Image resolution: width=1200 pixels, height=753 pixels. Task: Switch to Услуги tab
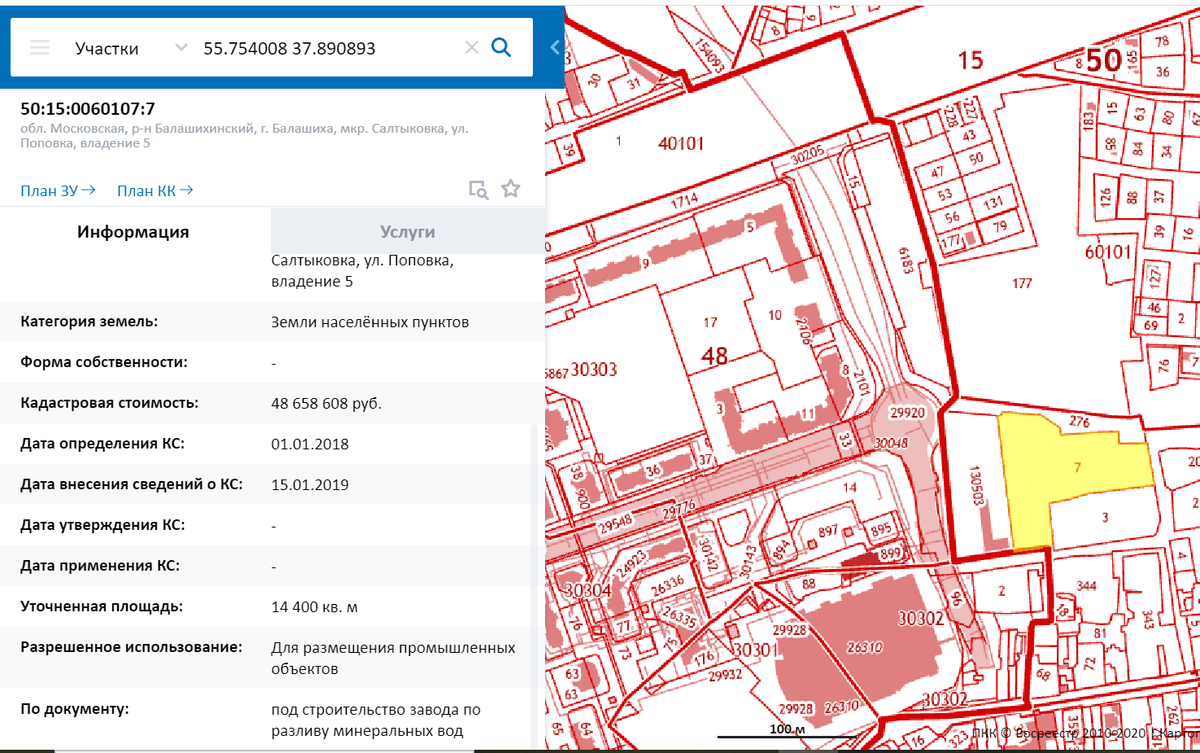pyautogui.click(x=408, y=231)
